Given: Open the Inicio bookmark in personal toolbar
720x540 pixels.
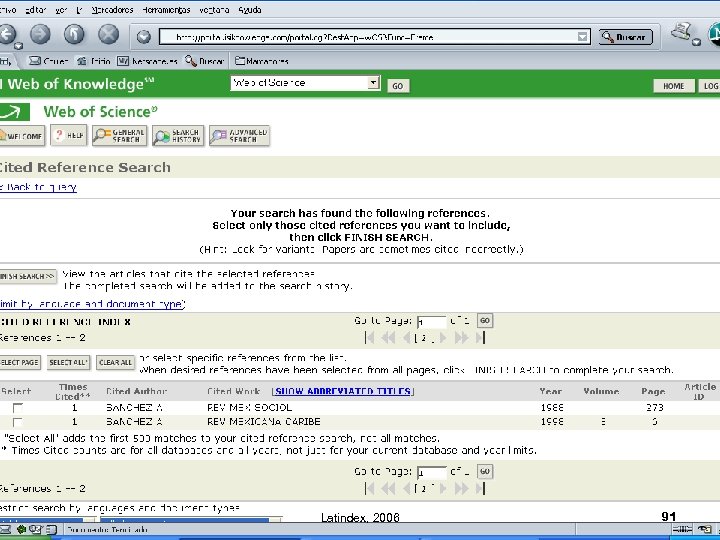Looking at the screenshot, I should pyautogui.click(x=94, y=61).
